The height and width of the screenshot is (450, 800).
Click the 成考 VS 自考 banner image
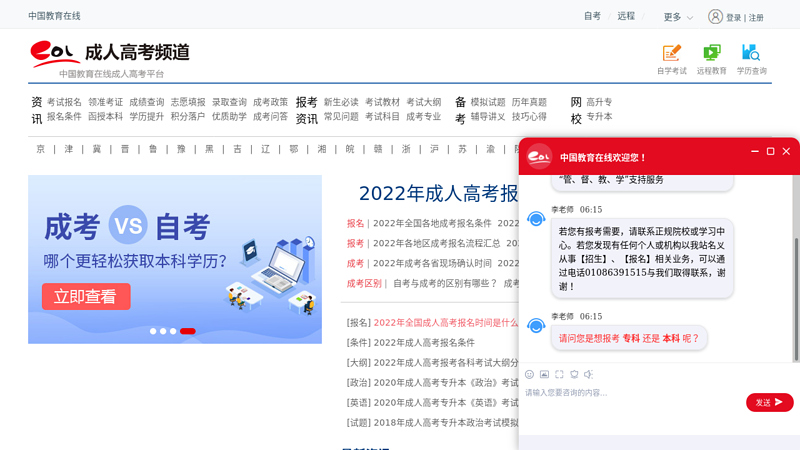[x=175, y=259]
